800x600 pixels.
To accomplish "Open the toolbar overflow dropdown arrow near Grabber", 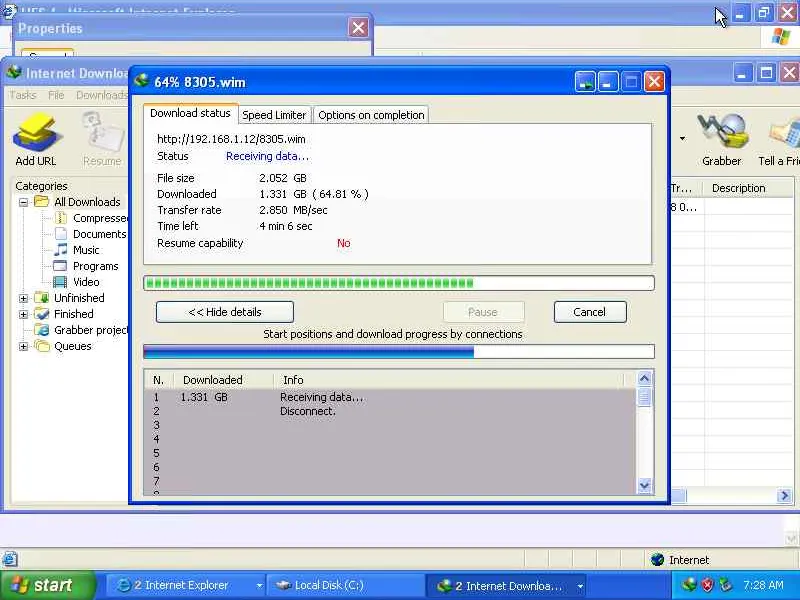I will click(682, 138).
